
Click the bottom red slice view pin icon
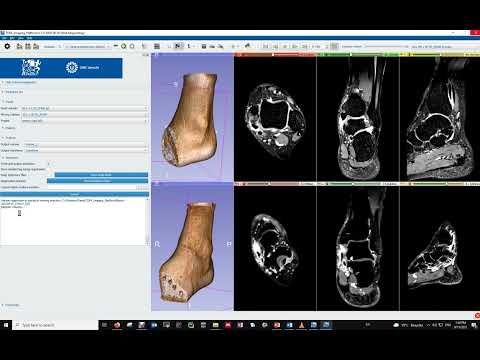tap(237, 184)
